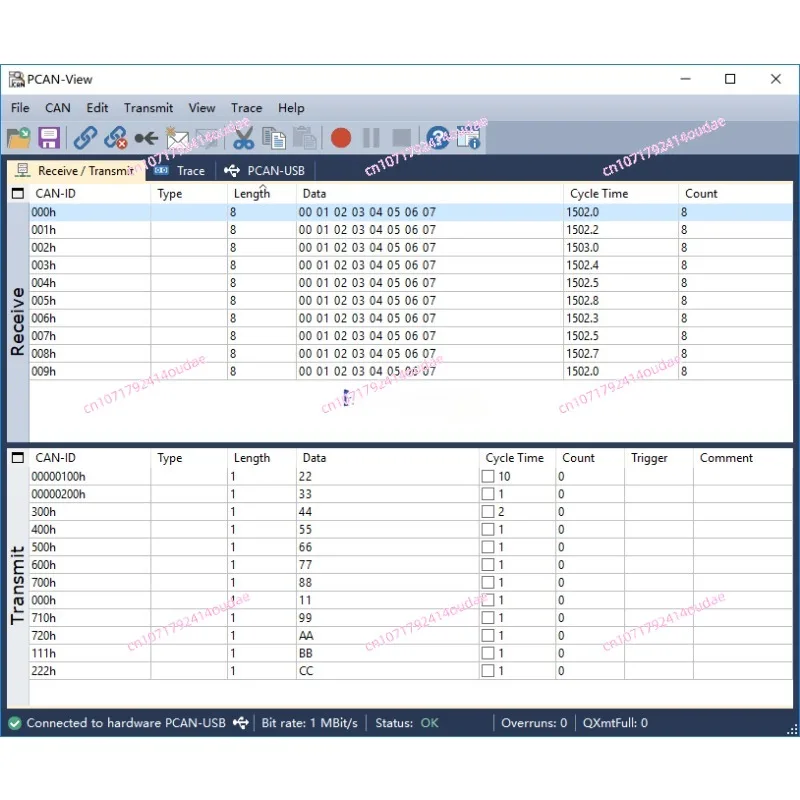Click the Trigger column header in Transmit list
800x800 pixels.
(659, 458)
